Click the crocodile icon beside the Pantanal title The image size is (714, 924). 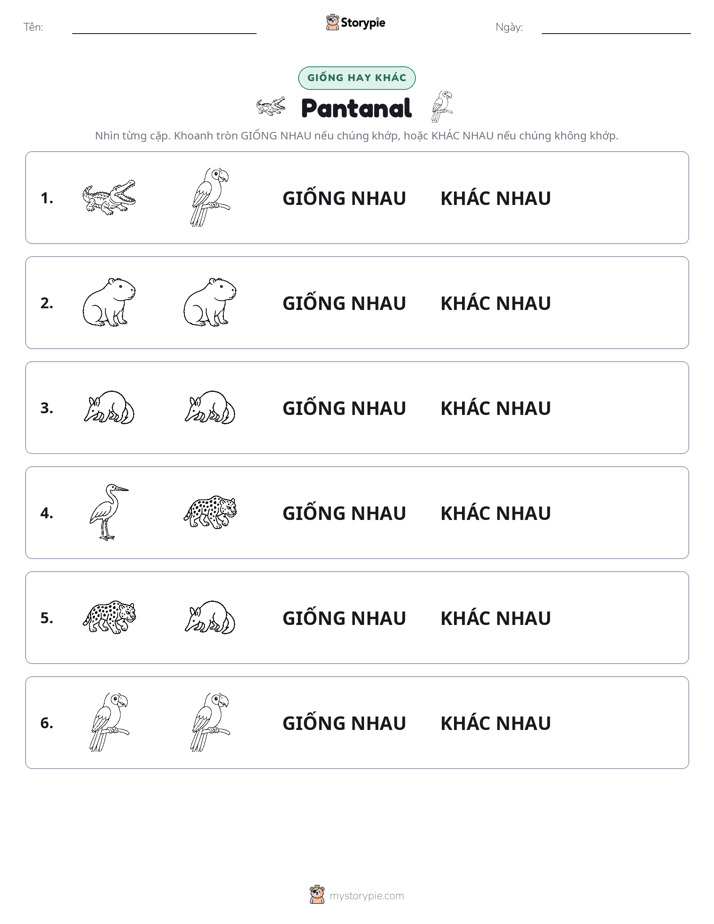[271, 107]
